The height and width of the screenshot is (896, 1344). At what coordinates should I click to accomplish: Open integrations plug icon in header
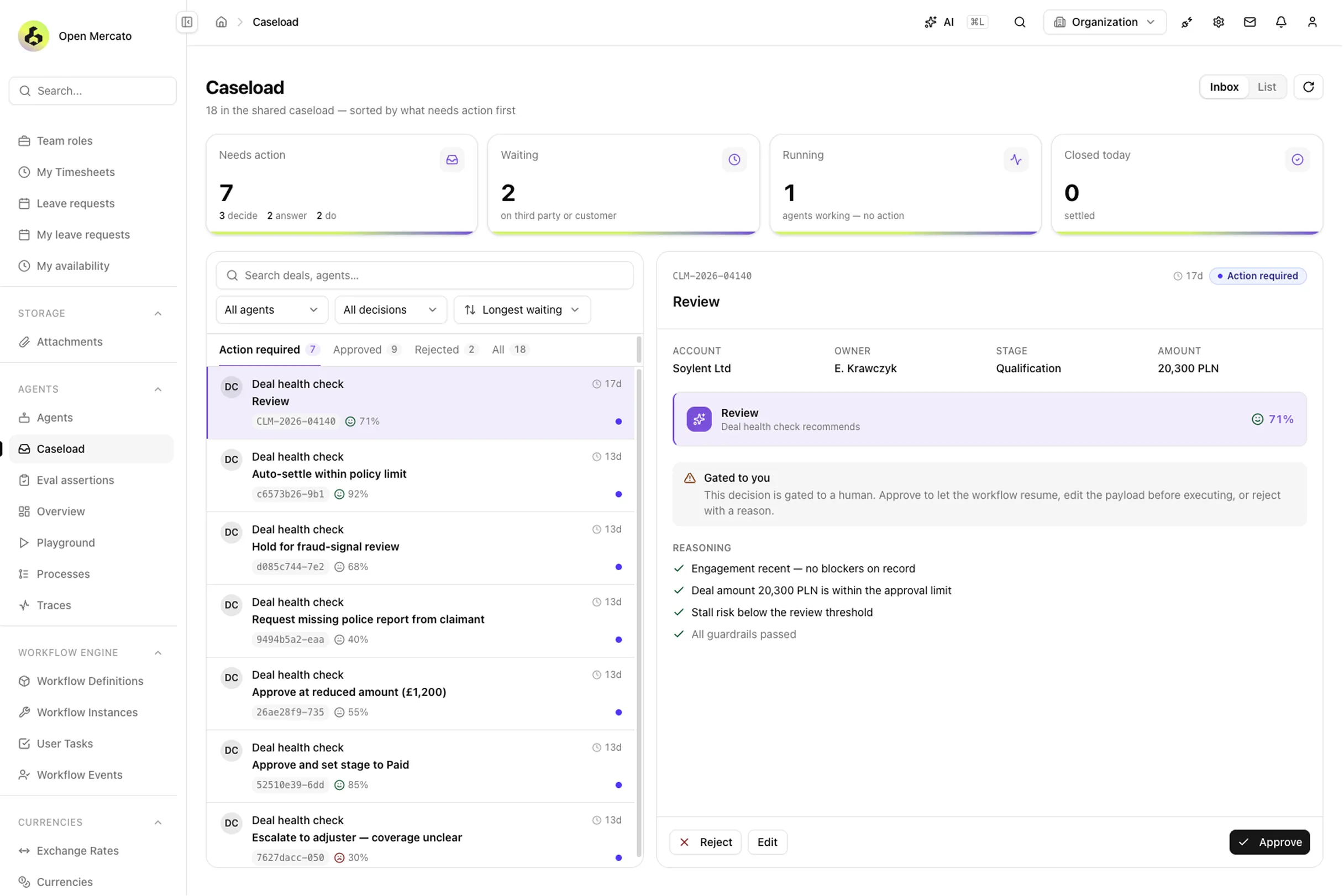(1187, 22)
